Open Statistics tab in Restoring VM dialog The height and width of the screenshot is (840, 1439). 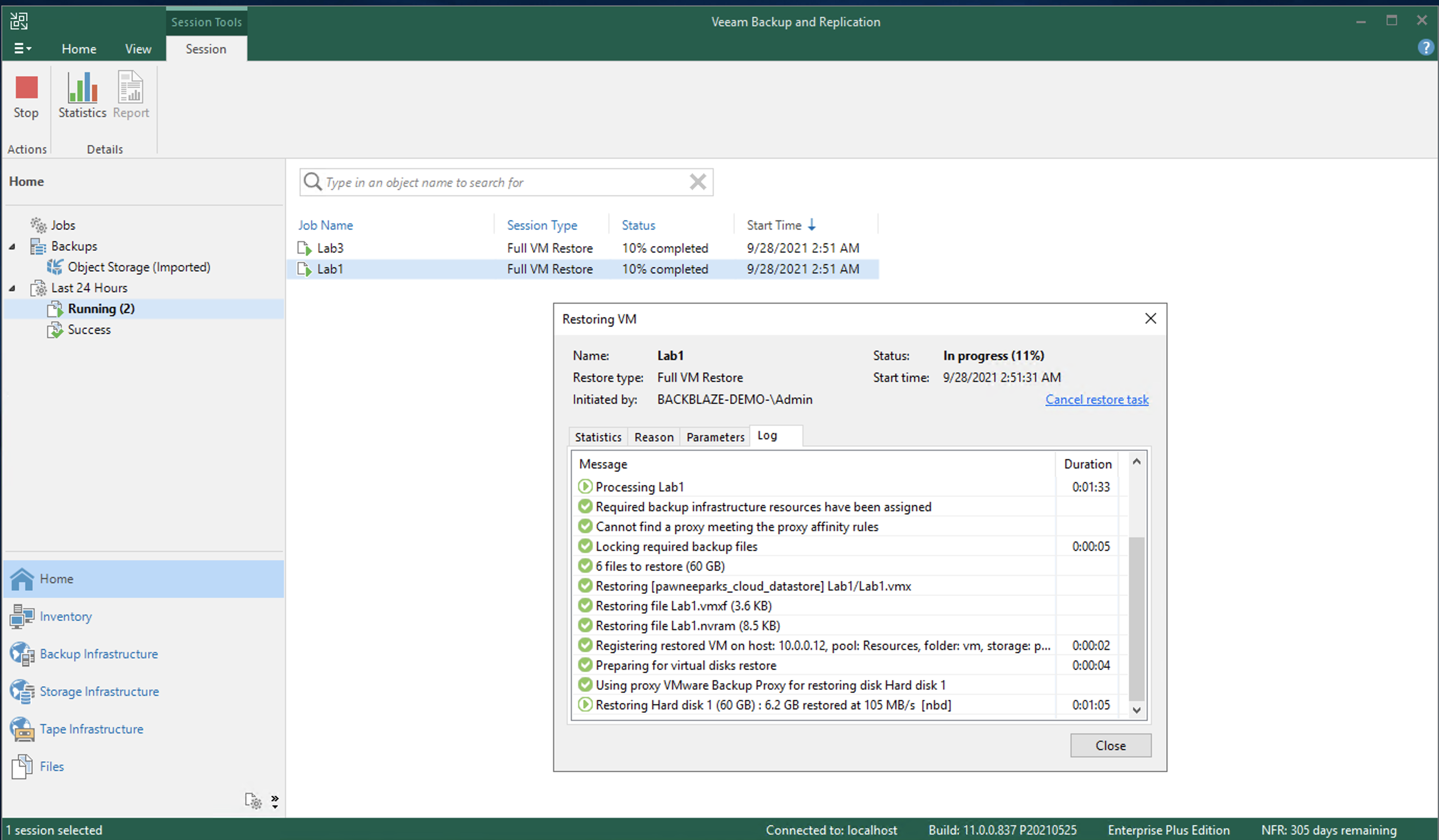pyautogui.click(x=598, y=437)
